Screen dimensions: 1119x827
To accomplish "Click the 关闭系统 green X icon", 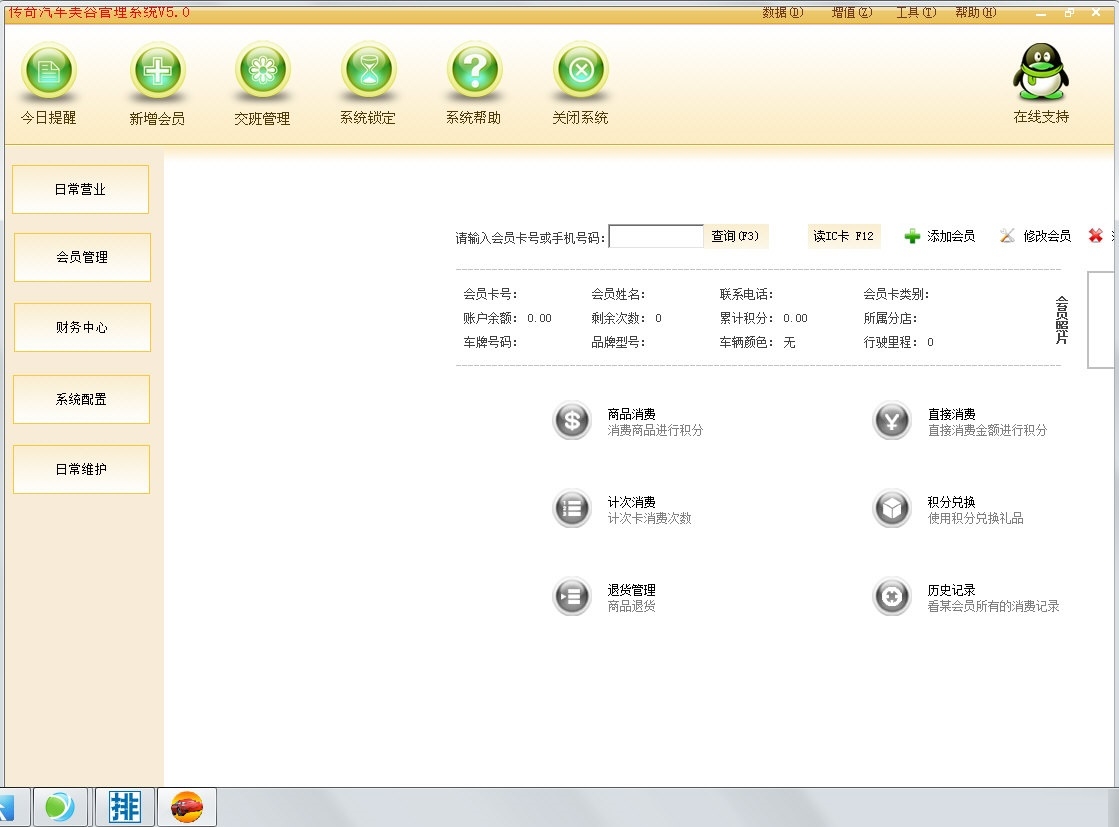I will [x=580, y=72].
